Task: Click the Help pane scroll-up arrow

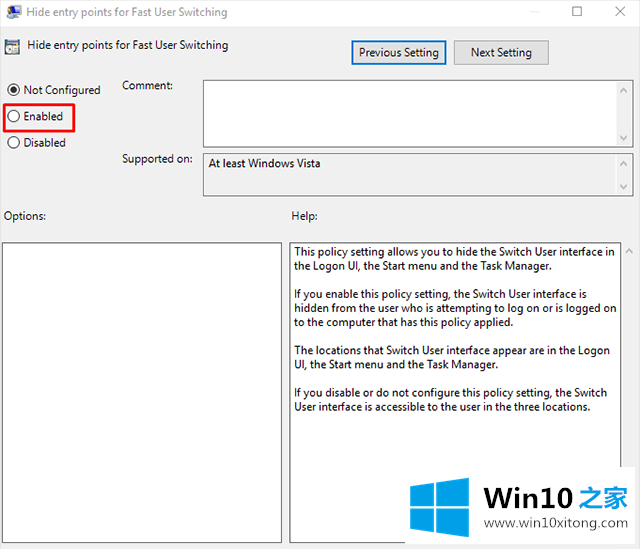Action: (x=629, y=251)
